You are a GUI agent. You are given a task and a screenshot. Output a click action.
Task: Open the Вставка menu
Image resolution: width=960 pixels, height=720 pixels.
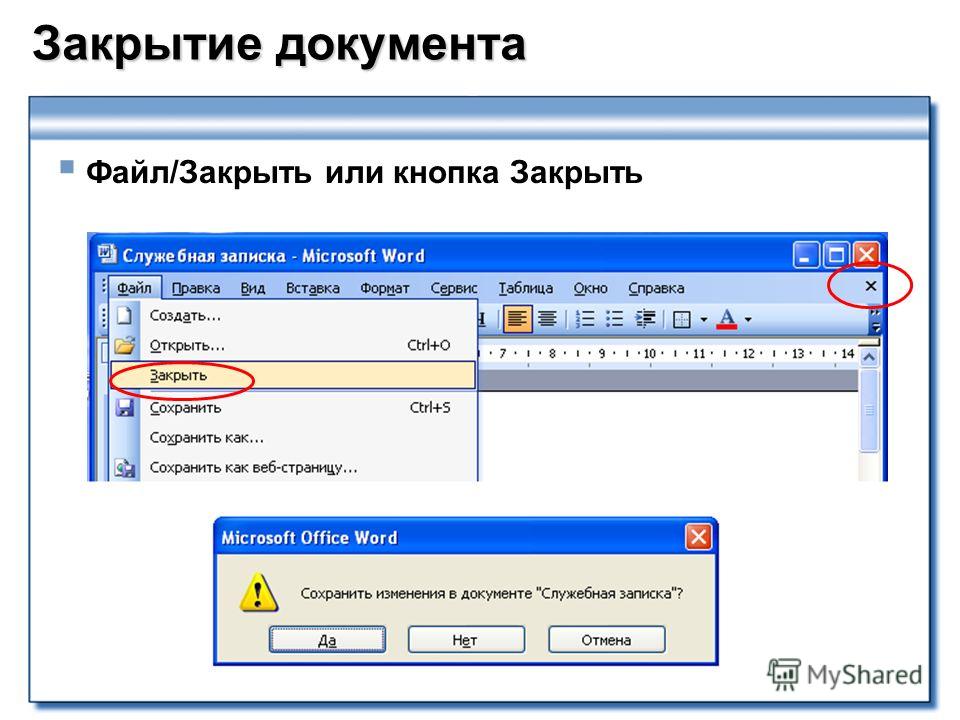coord(313,288)
